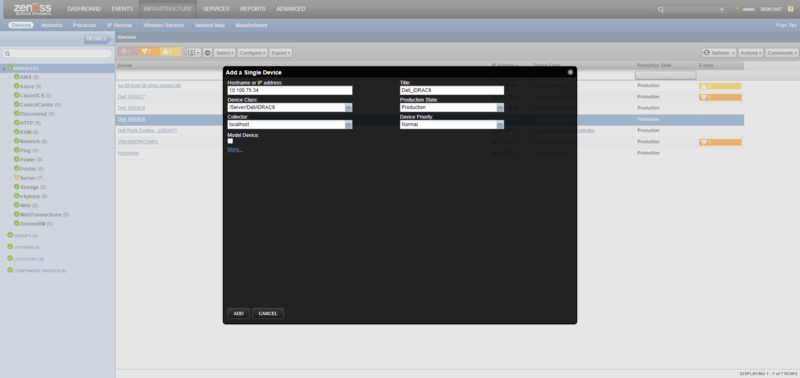Click the green status icon beside Azure
Image resolution: width=800 pixels, height=378 pixels.
pyautogui.click(x=17, y=86)
